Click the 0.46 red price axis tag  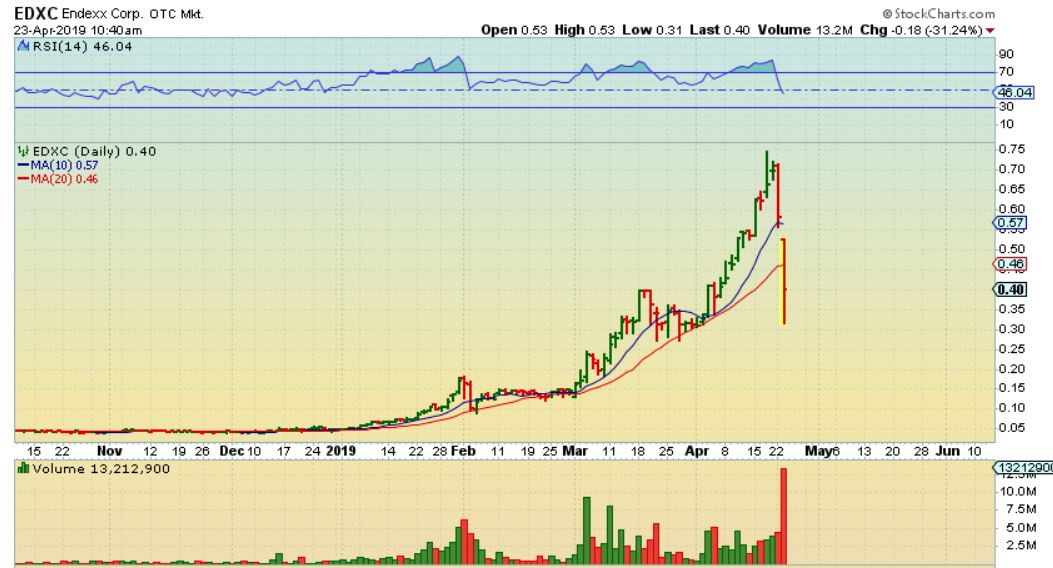pos(1010,264)
